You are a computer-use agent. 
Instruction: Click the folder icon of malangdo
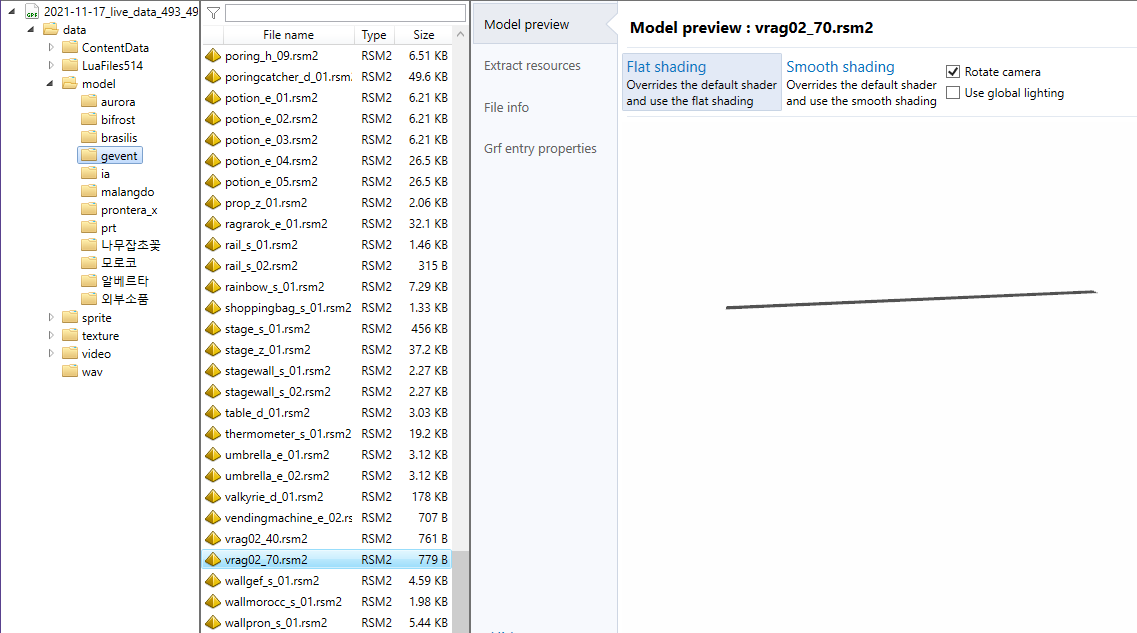point(88,191)
